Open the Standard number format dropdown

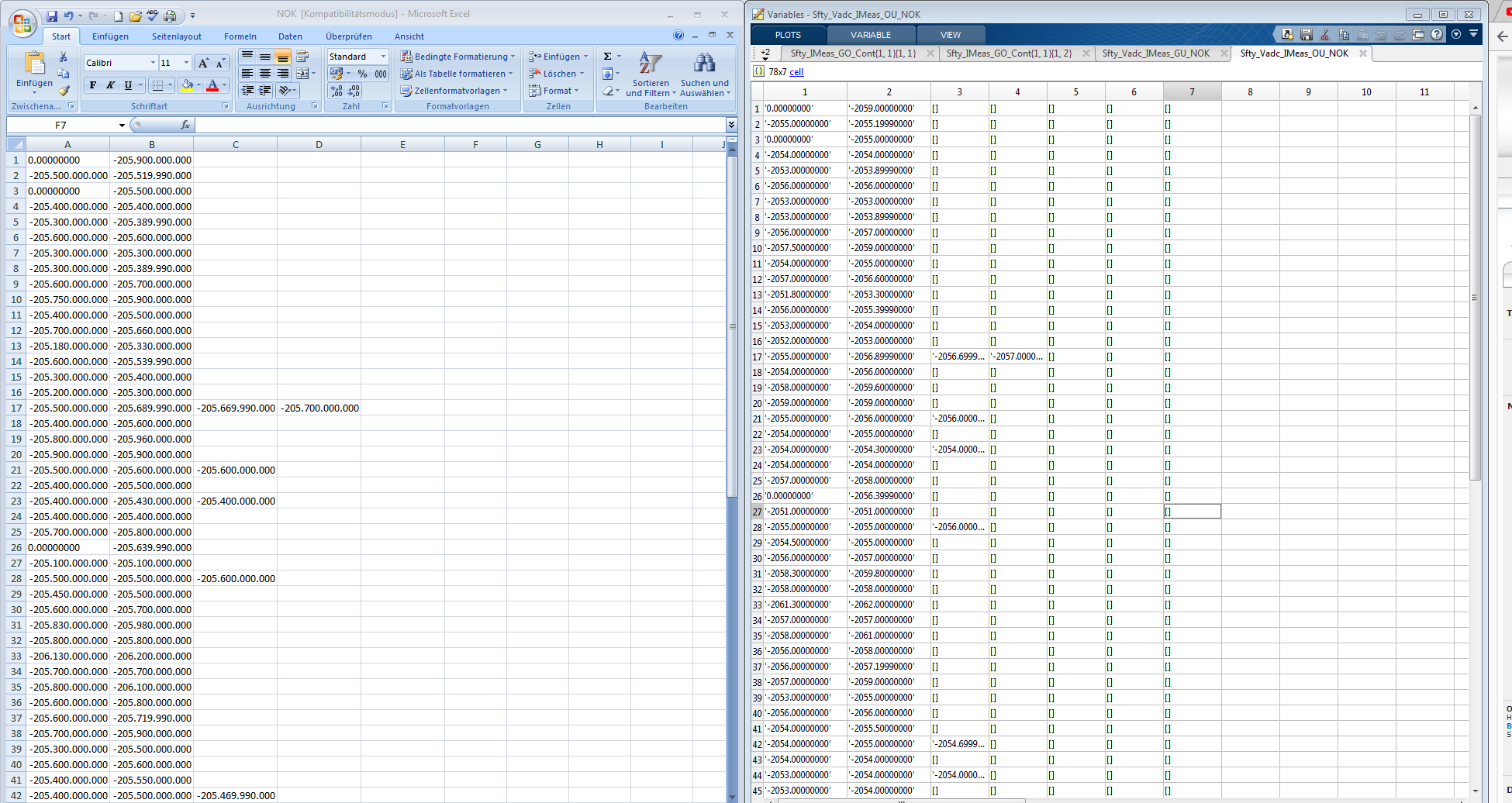[383, 57]
